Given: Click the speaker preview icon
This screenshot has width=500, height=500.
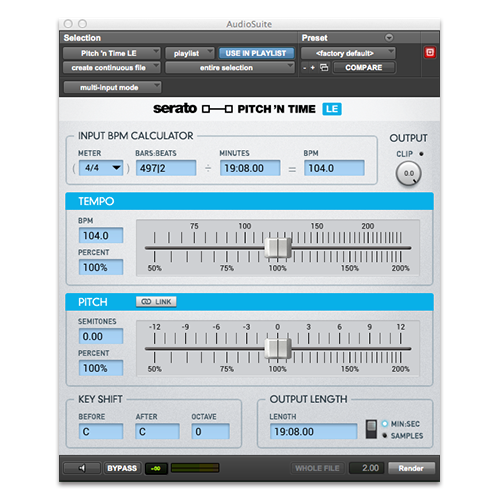Looking at the screenshot, I should (82, 468).
